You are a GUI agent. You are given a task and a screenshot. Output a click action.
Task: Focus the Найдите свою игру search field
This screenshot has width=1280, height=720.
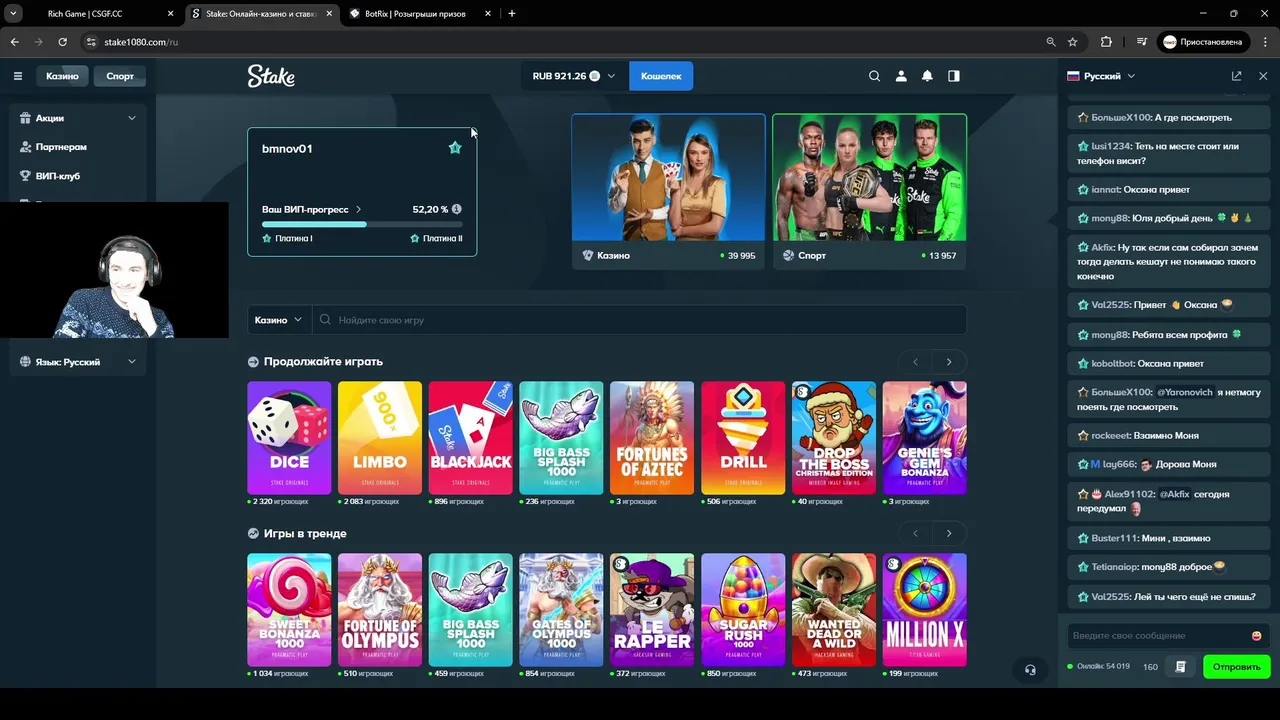point(640,320)
